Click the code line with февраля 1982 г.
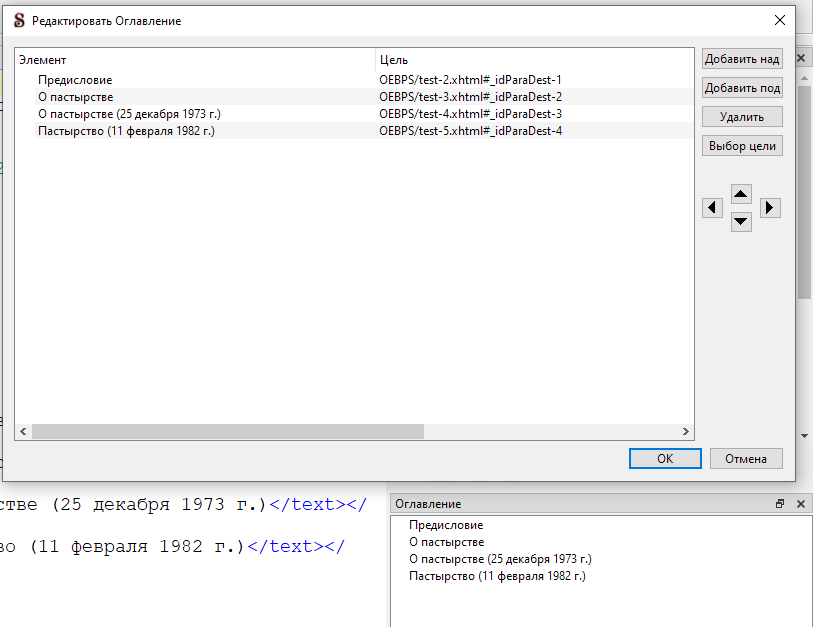Screen dimensions: 813x627 [172, 547]
